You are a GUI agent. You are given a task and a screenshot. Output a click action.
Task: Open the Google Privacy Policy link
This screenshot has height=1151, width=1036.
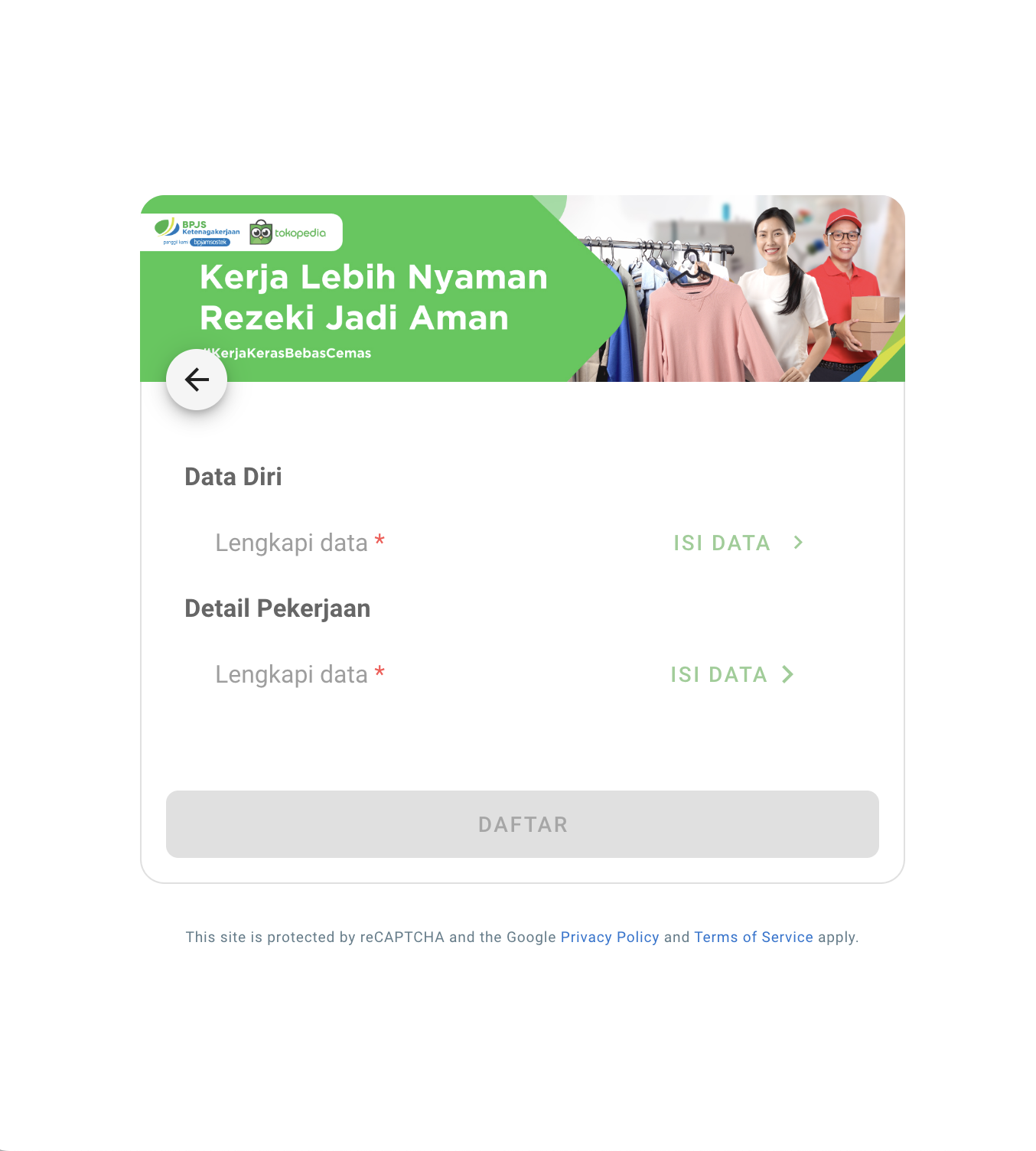(610, 937)
